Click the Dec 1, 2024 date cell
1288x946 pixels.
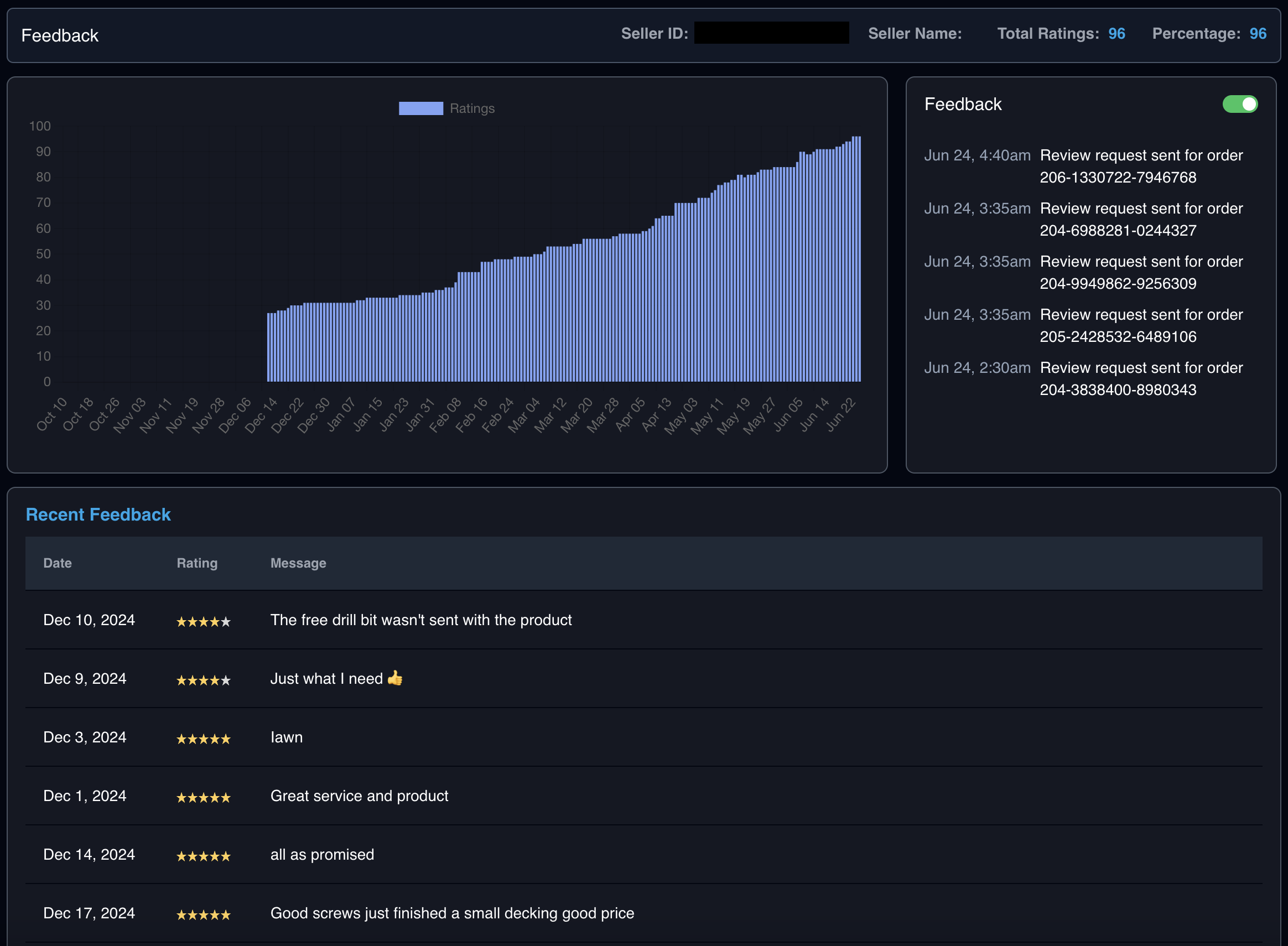[x=85, y=796]
